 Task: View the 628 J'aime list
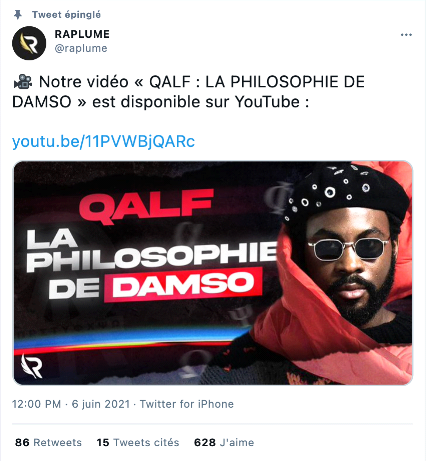click(224, 442)
